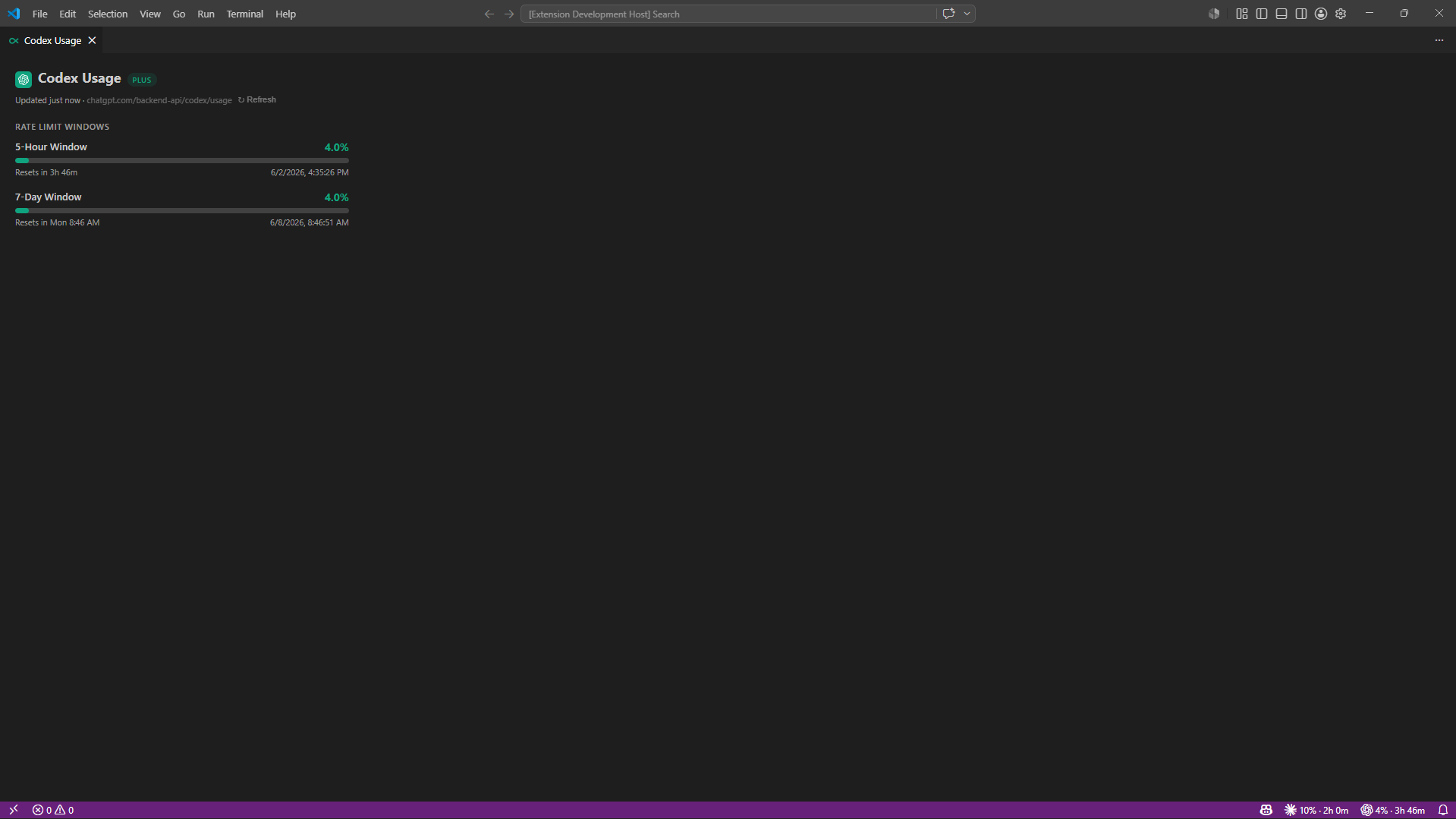Open the Edit menu
1456x819 pixels.
(68, 14)
